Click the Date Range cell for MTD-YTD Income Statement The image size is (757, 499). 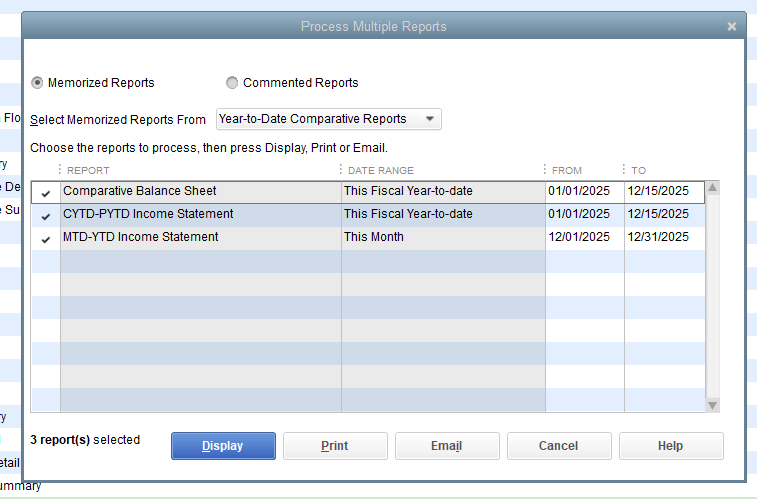(442, 237)
